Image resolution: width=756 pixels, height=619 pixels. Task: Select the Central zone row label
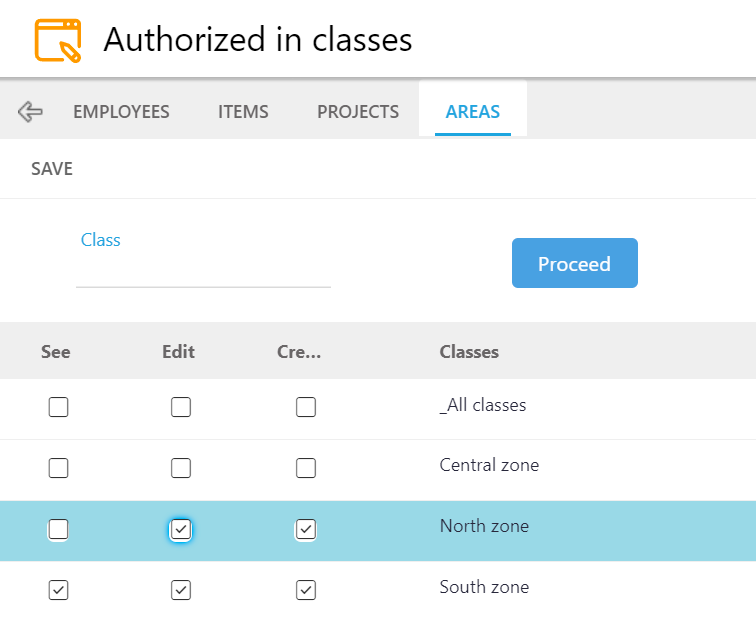[489, 465]
